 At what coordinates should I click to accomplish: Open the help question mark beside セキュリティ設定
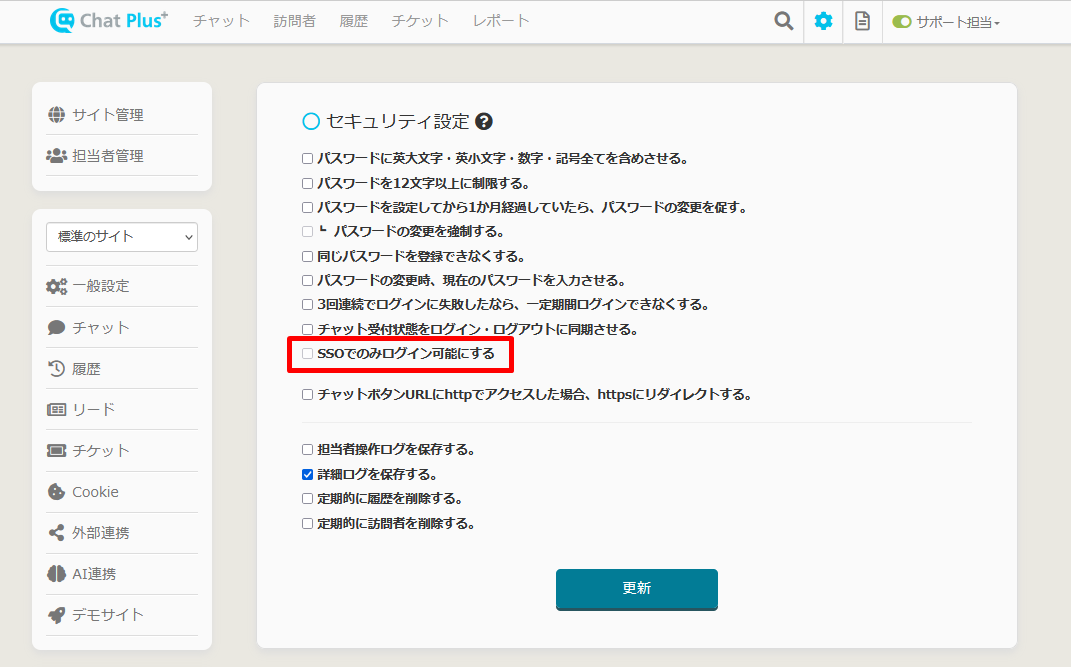tap(484, 122)
